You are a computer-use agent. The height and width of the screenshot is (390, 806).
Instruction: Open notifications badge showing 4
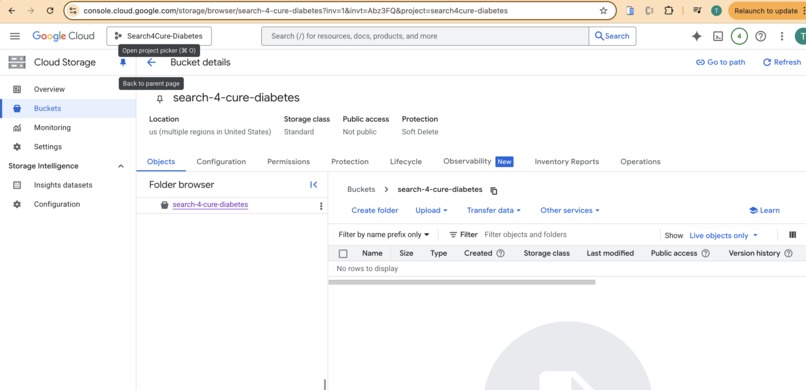[x=739, y=36]
